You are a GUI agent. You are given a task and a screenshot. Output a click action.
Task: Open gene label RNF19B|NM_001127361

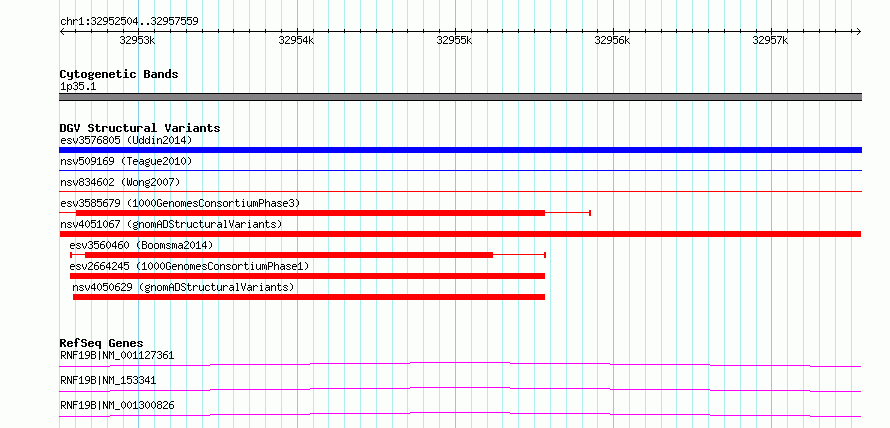[117, 355]
